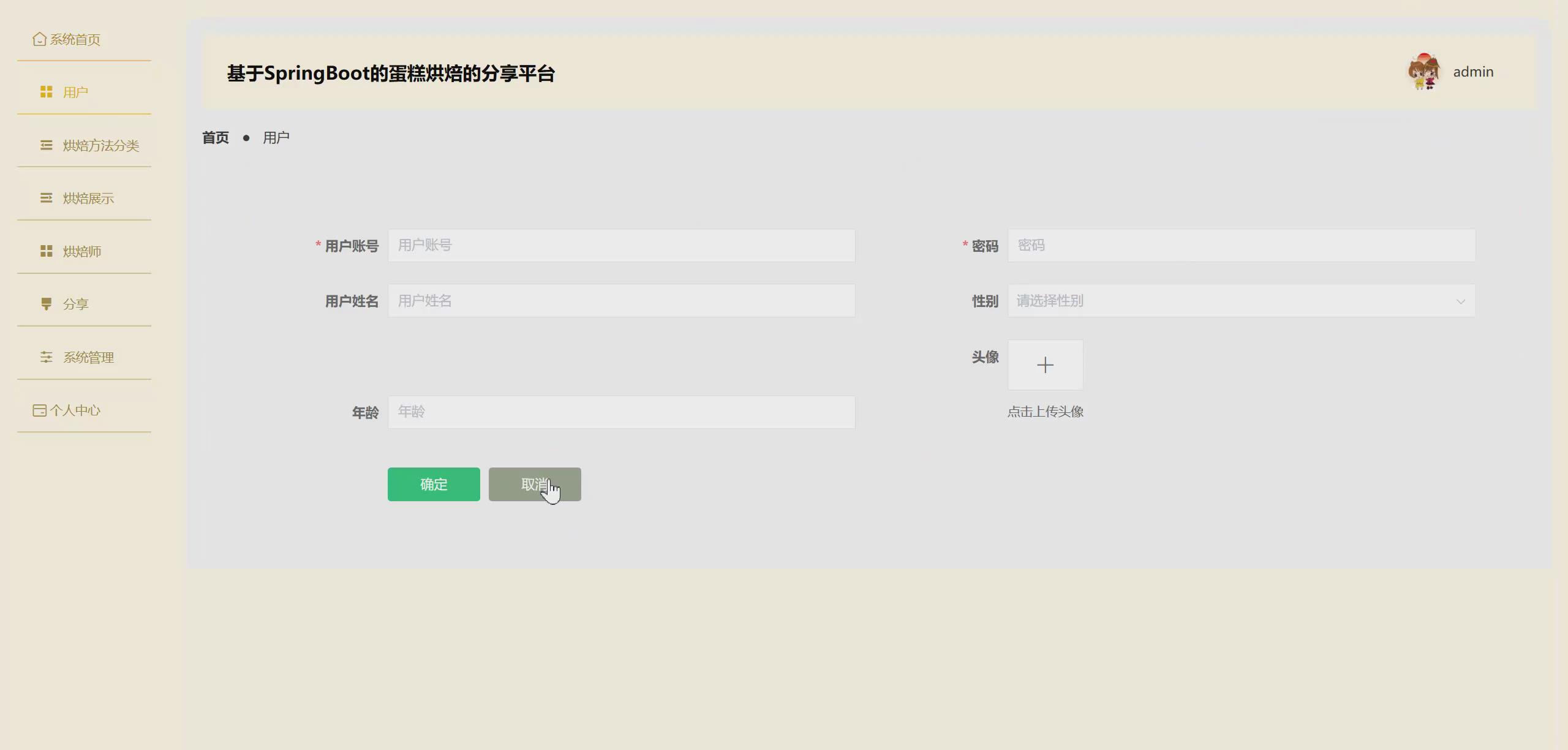This screenshot has height=750, width=1568.
Task: Click the sliders icon beside 系统管理
Action: point(46,357)
